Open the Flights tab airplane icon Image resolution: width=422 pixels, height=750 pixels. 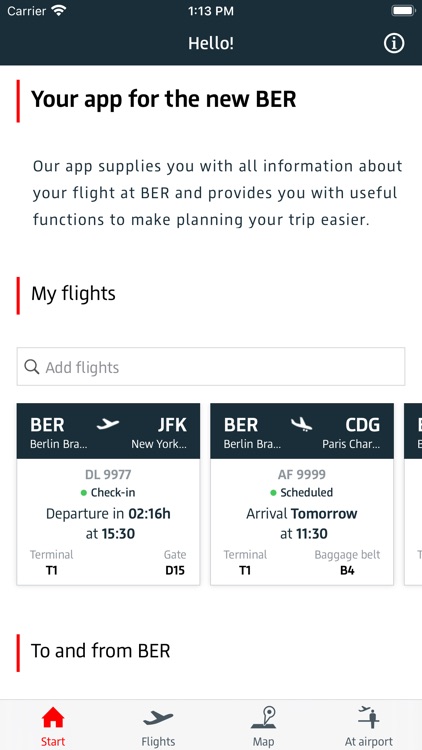tap(158, 718)
